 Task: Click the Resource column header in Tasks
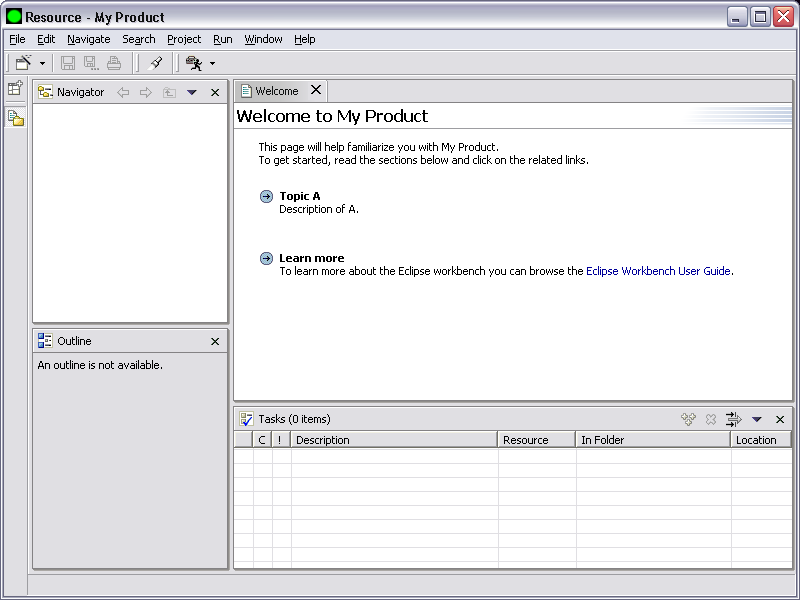point(536,440)
